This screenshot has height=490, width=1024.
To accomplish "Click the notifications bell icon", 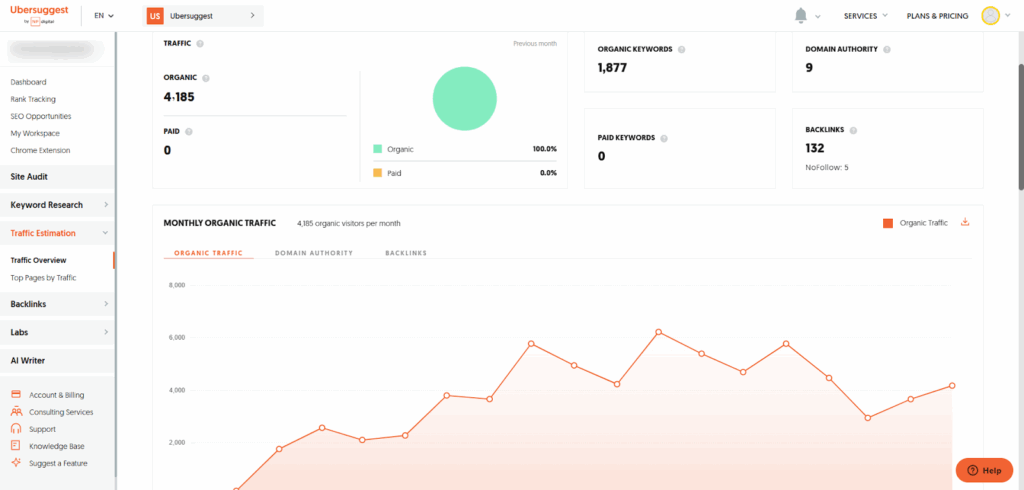I will pyautogui.click(x=800, y=15).
